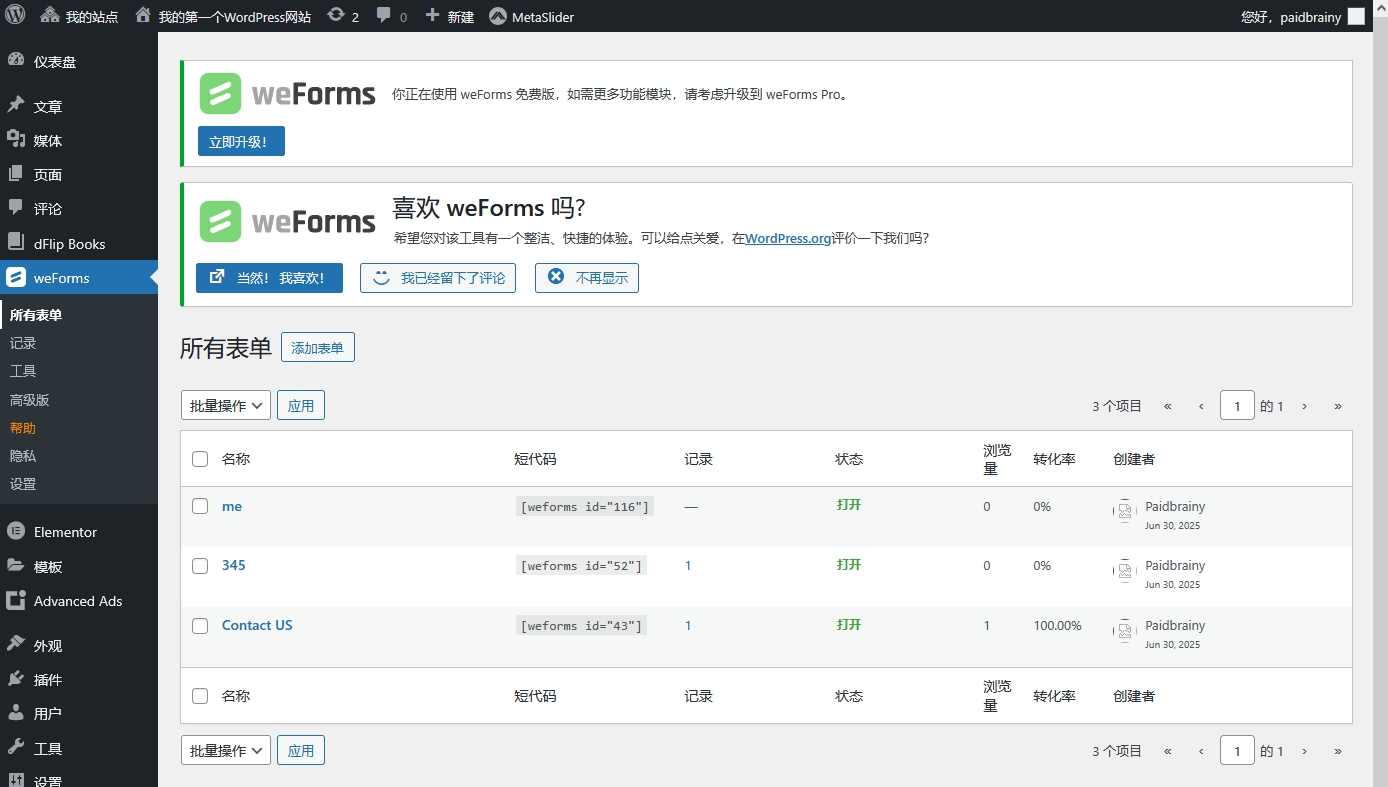Click the 添加表单 button
The width and height of the screenshot is (1388, 787).
click(x=318, y=347)
